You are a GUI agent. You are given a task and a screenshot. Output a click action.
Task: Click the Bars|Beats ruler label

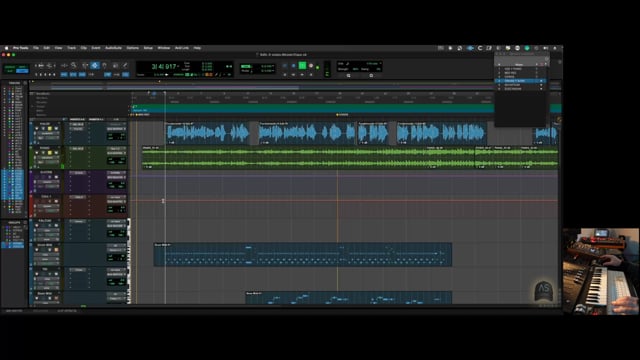point(42,94)
